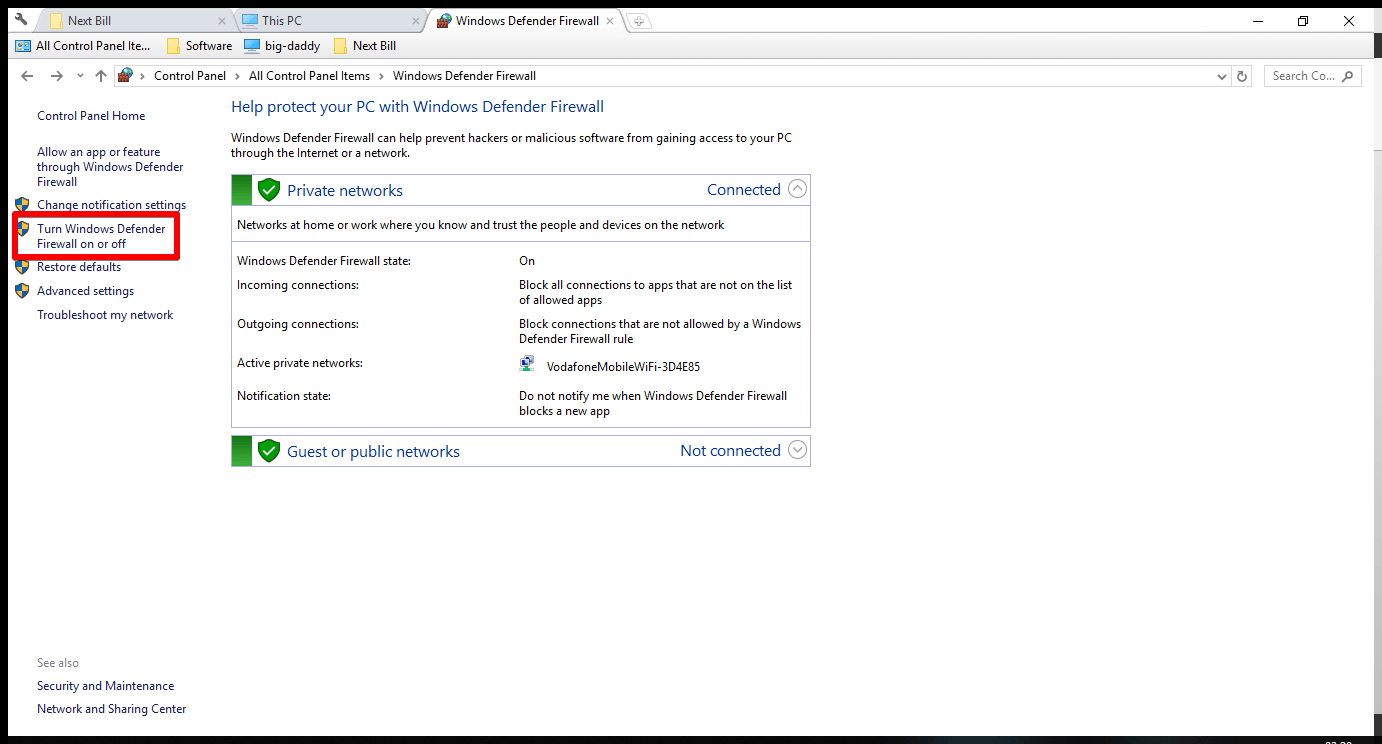Click the network icon beside VodafoneMobileWiFi-3D4E85
Viewport: 1382px width, 744px height.
(x=527, y=363)
